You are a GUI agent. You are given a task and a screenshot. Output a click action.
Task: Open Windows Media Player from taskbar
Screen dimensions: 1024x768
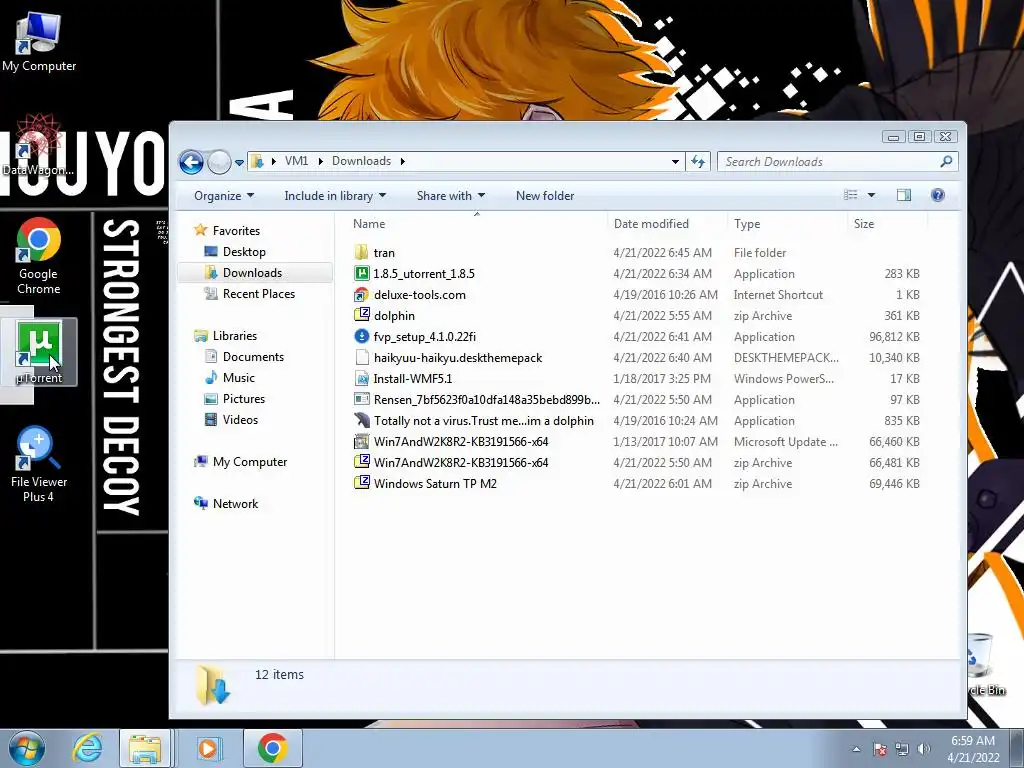click(x=208, y=748)
